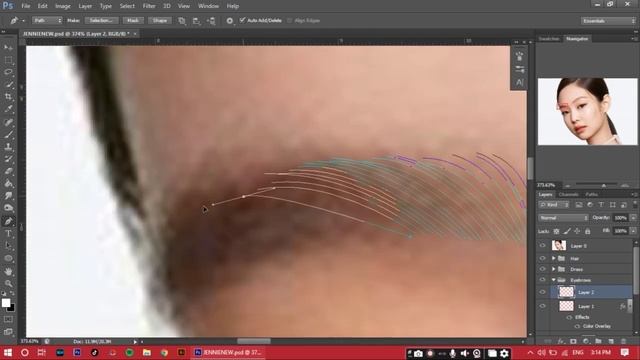This screenshot has width=640, height=360.
Task: Click delete layer trash icon
Action: (x=623, y=341)
